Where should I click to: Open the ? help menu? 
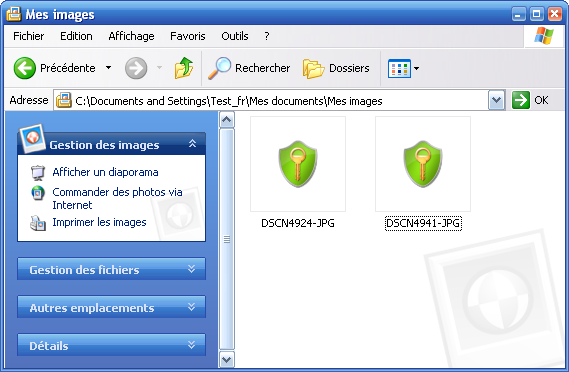click(267, 36)
